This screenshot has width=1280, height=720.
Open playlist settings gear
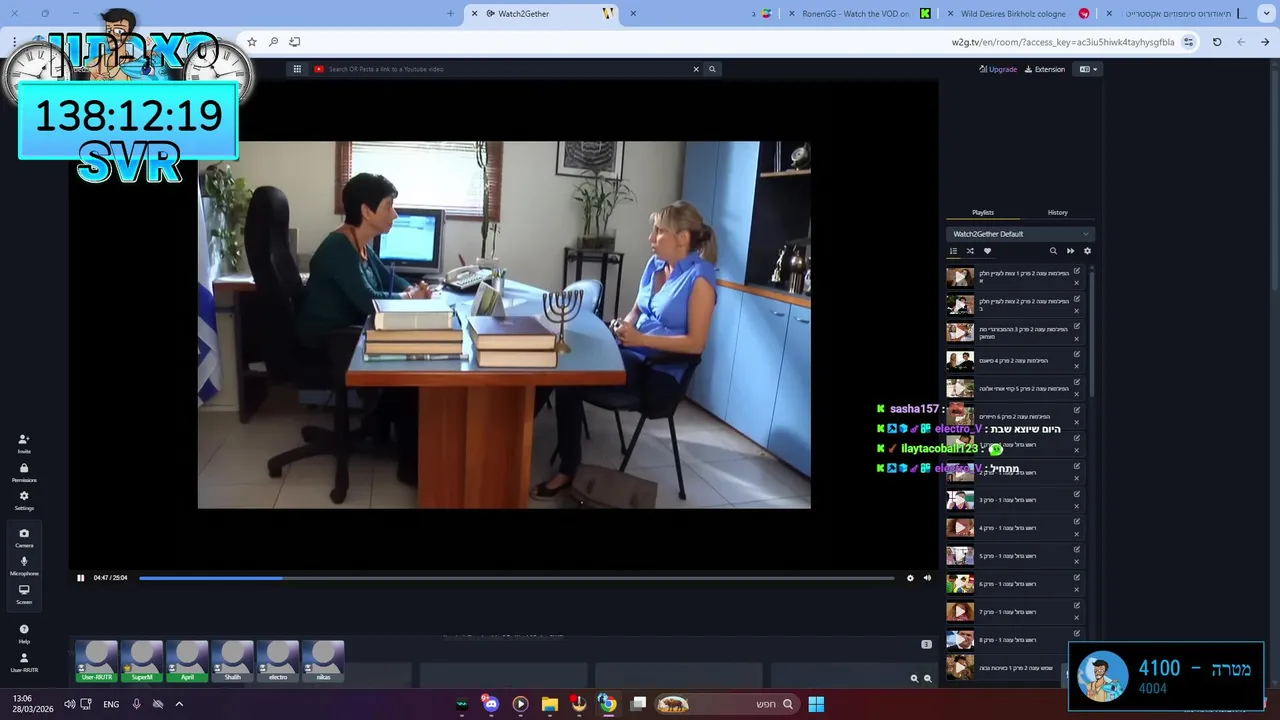coord(1087,251)
